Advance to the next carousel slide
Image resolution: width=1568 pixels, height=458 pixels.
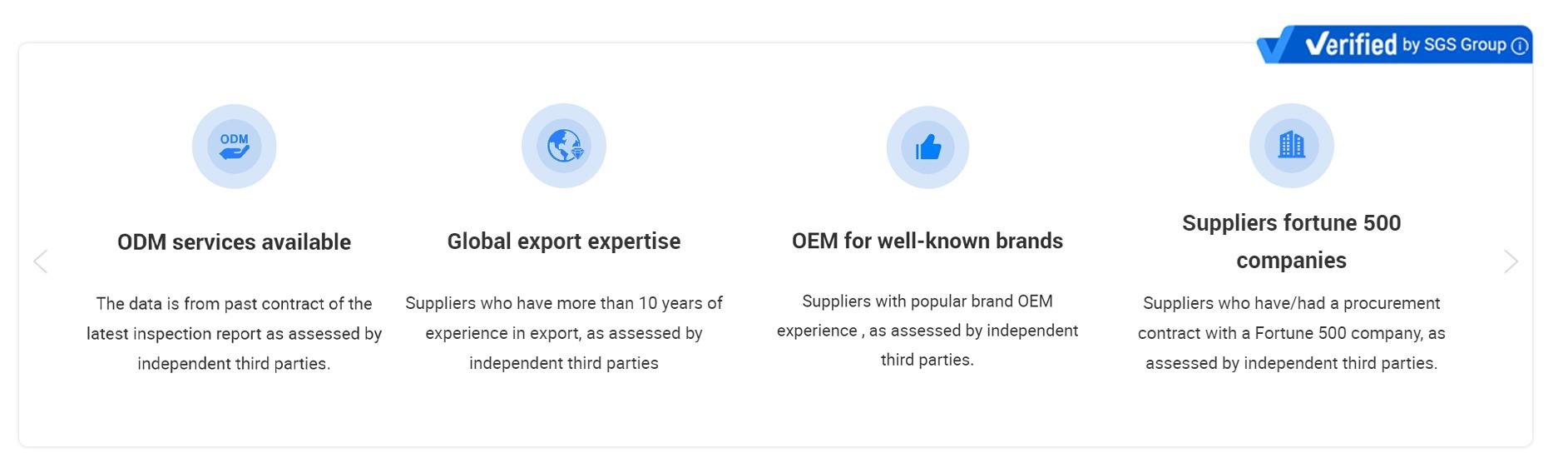1511,261
